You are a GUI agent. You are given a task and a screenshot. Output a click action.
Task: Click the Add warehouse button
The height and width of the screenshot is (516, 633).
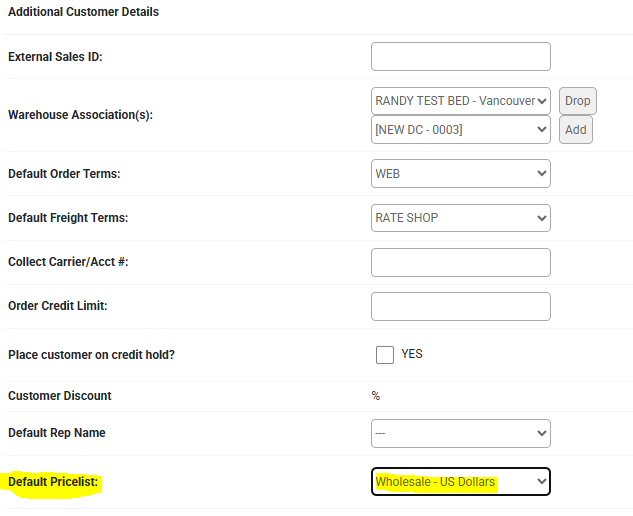coord(576,130)
